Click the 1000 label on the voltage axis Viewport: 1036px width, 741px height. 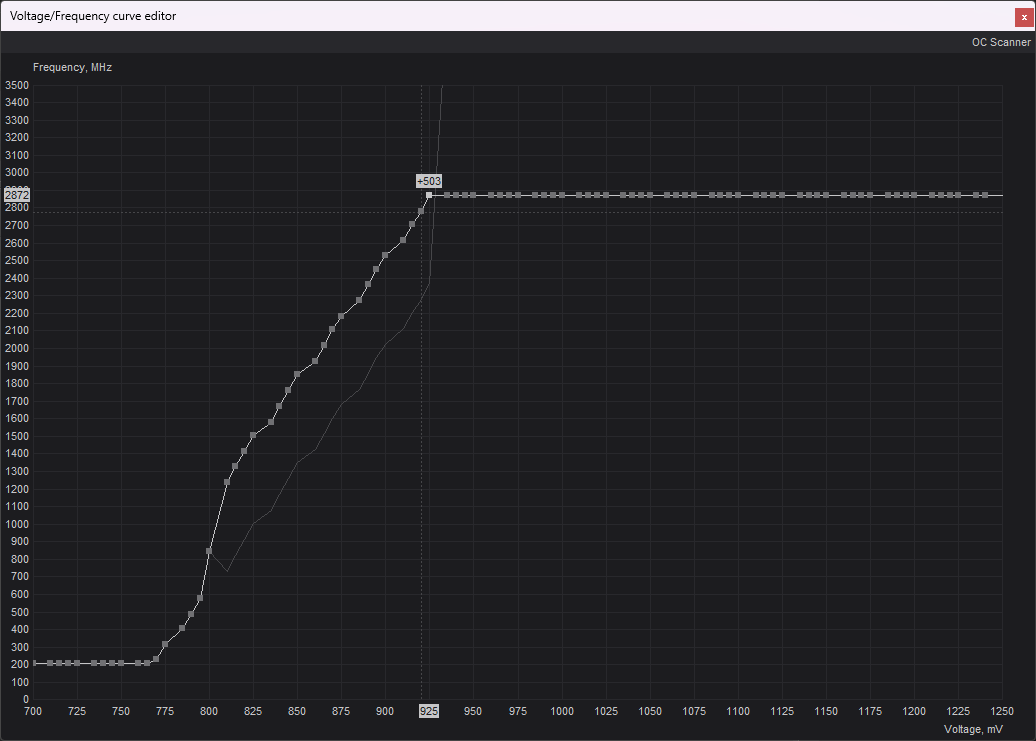click(x=561, y=711)
